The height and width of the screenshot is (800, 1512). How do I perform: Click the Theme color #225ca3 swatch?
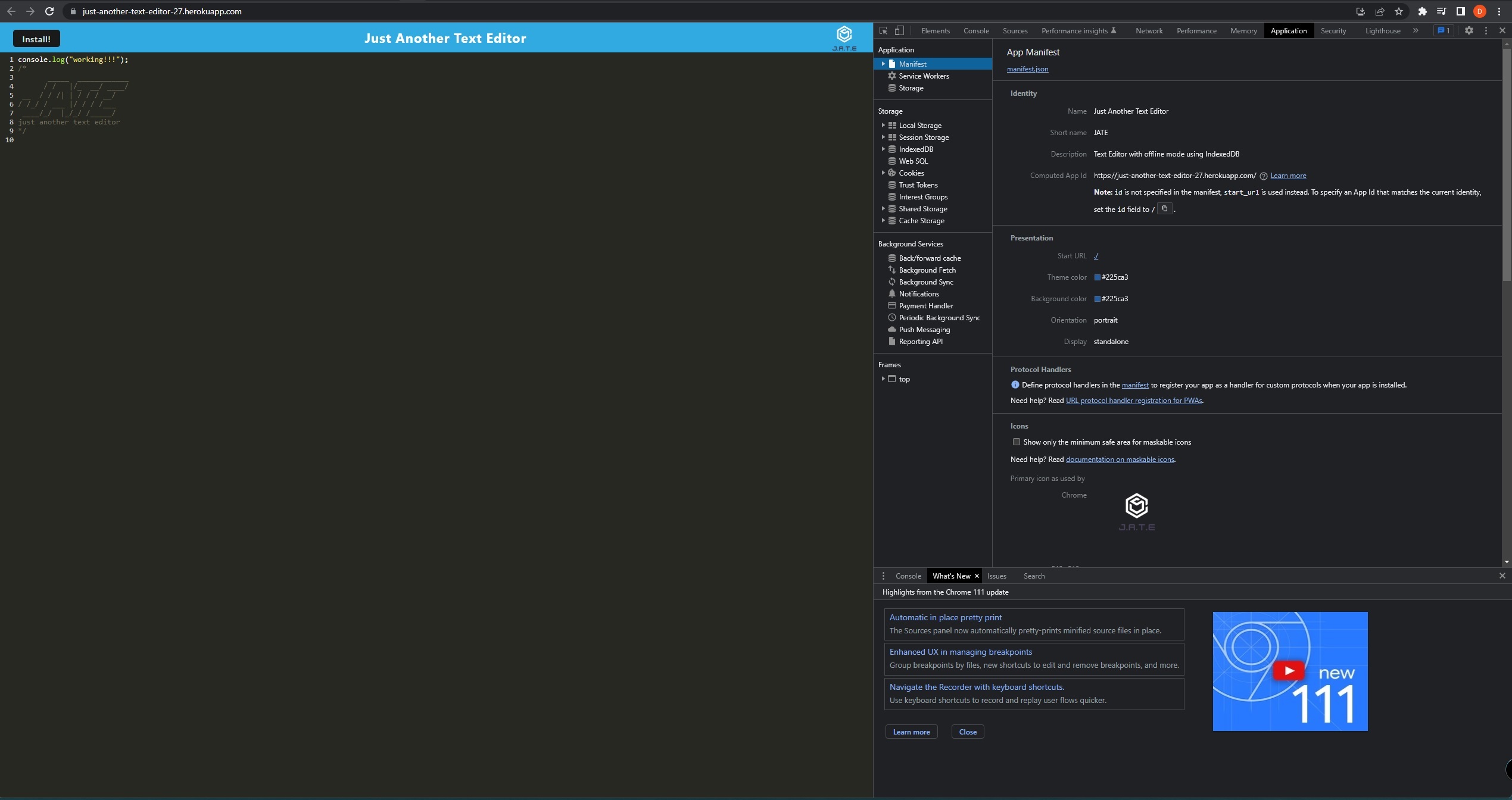(x=1097, y=277)
